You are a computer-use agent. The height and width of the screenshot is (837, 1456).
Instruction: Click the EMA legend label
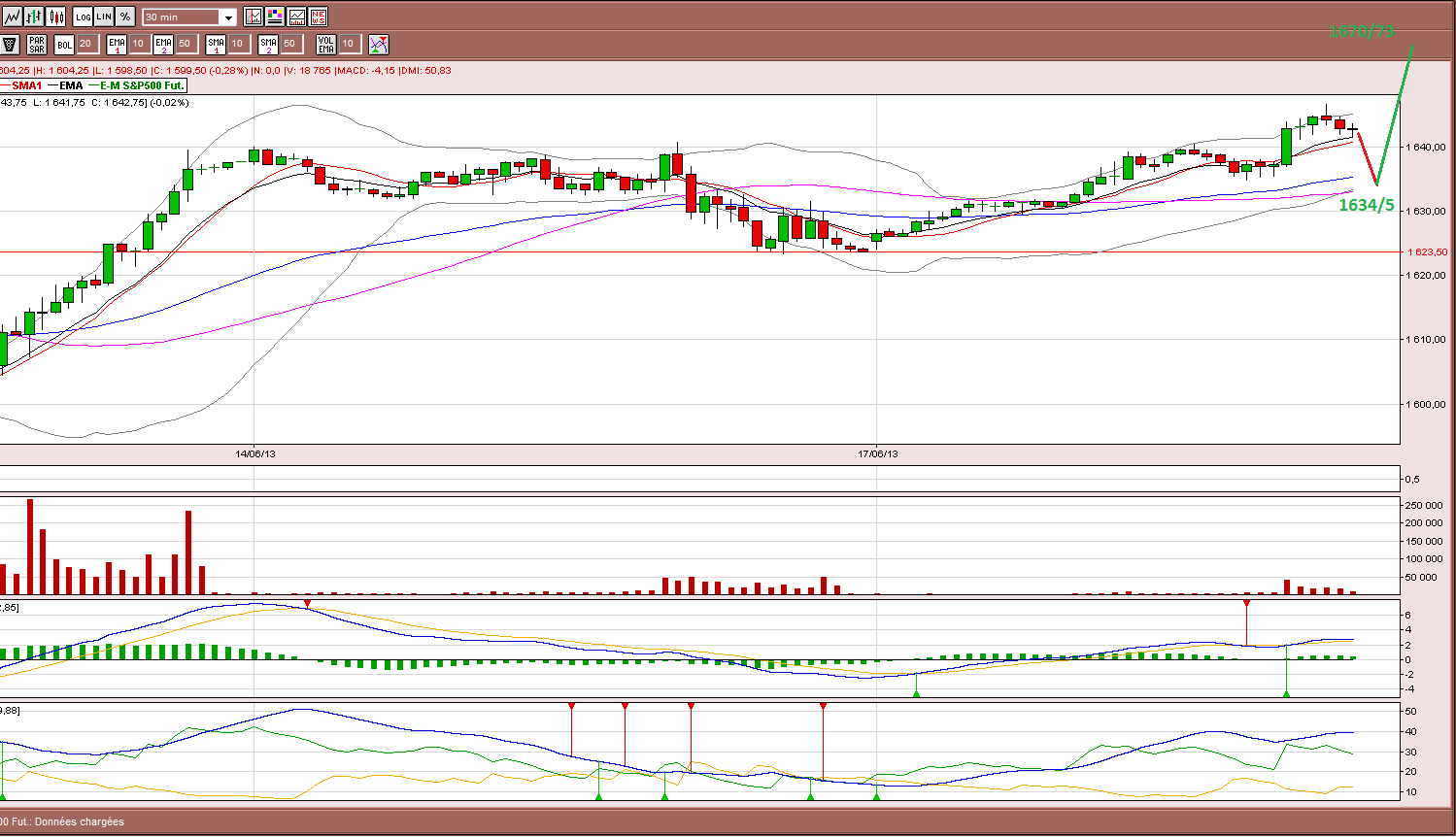(x=71, y=85)
